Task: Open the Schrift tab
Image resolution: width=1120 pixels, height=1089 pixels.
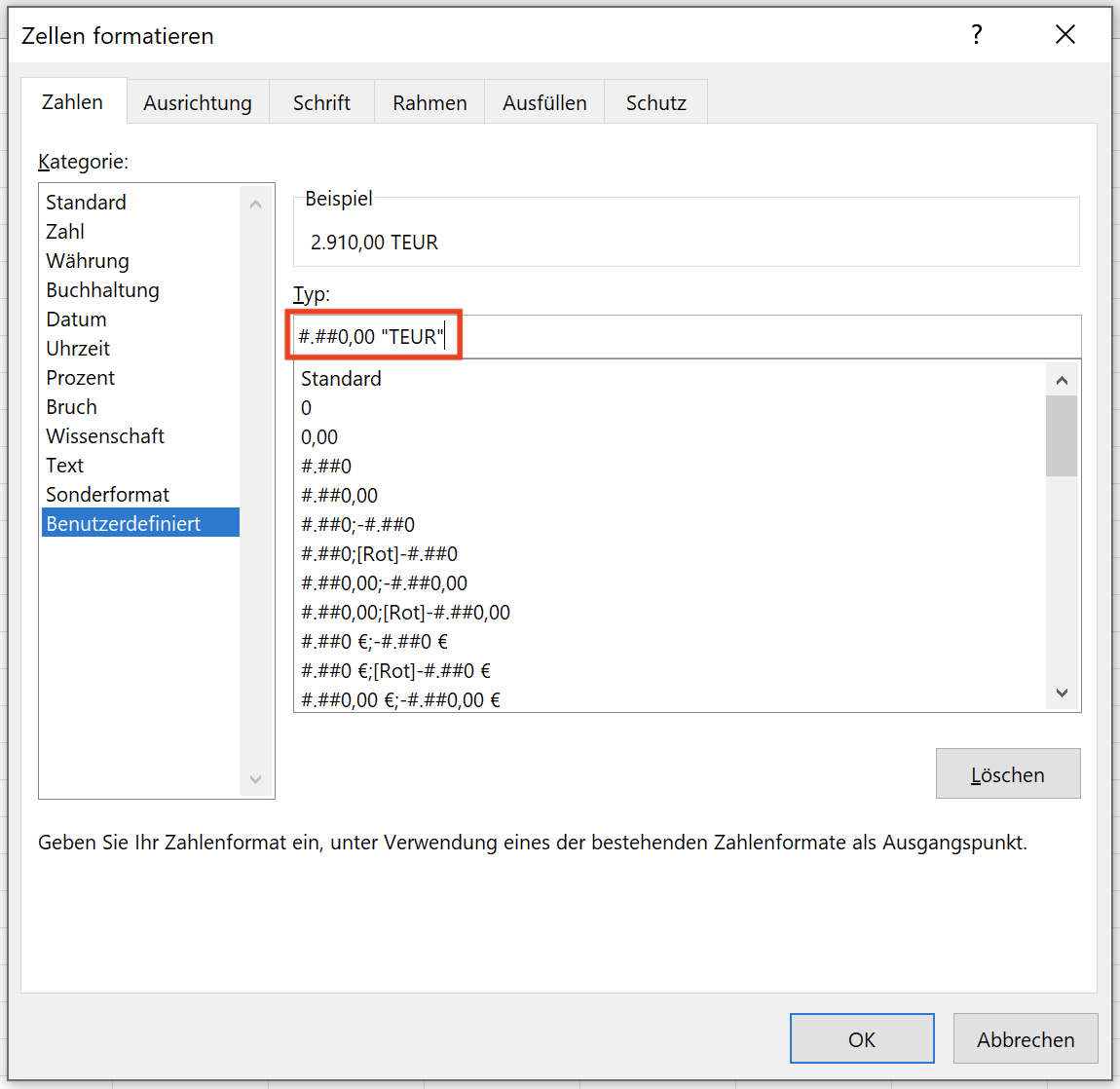Action: point(321,102)
